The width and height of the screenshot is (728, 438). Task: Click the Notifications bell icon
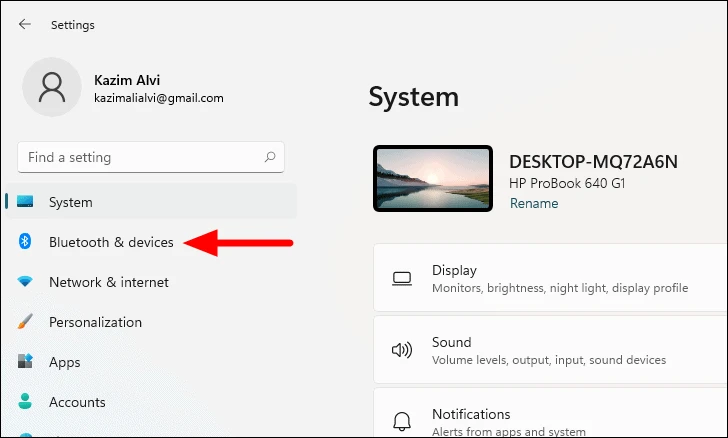402,421
